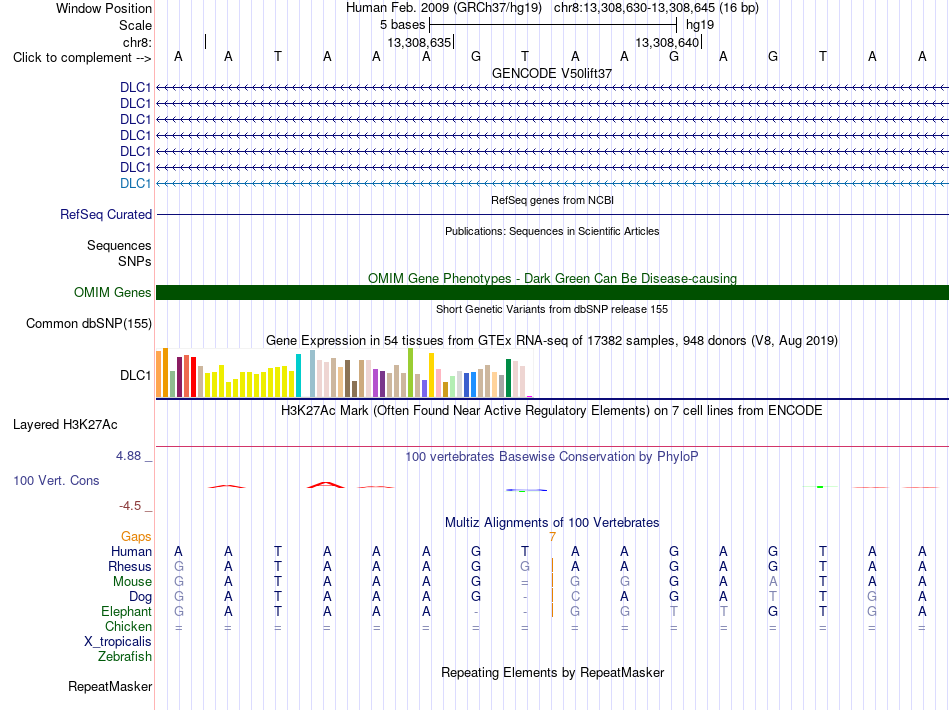This screenshot has height=710, width=950.
Task: Click the 'Click to complement -->' label
Action: click(x=82, y=58)
